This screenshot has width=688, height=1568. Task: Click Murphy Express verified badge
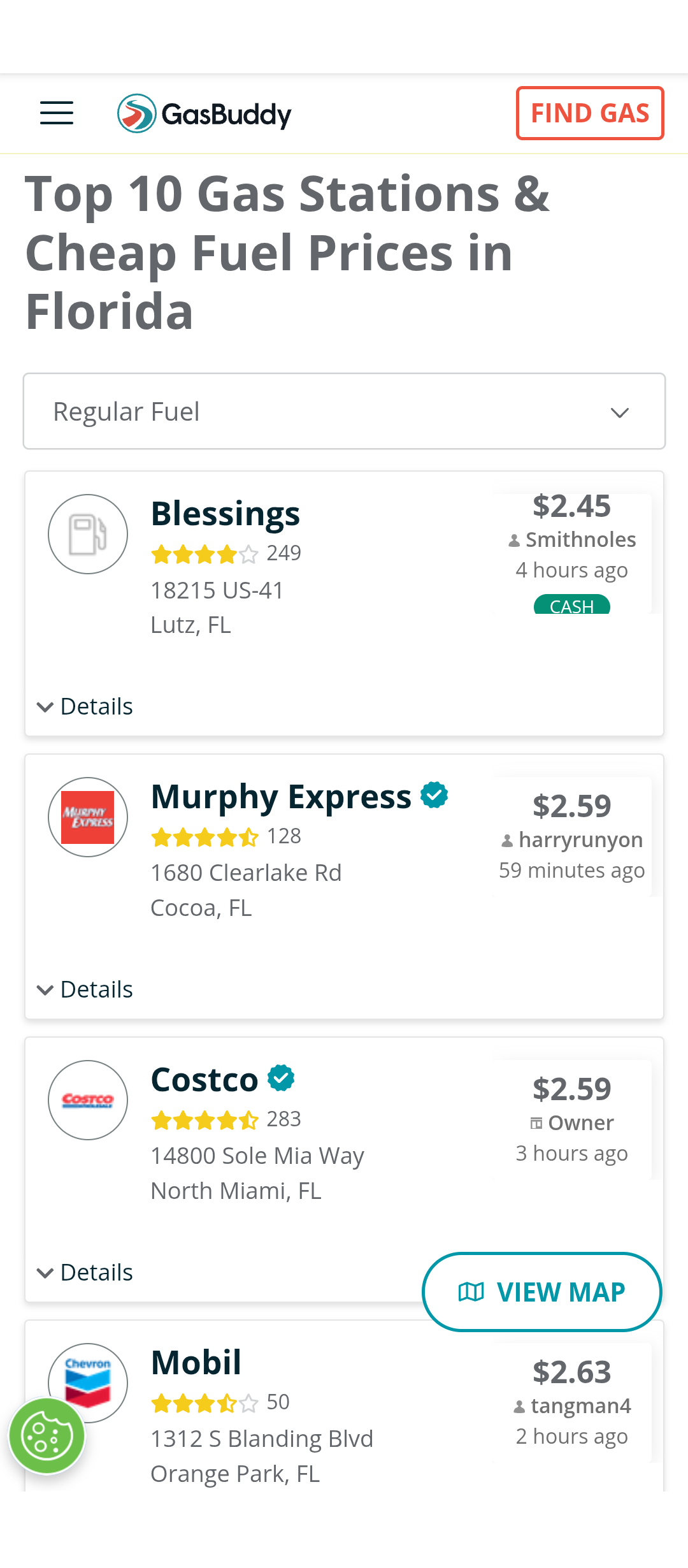(x=434, y=795)
